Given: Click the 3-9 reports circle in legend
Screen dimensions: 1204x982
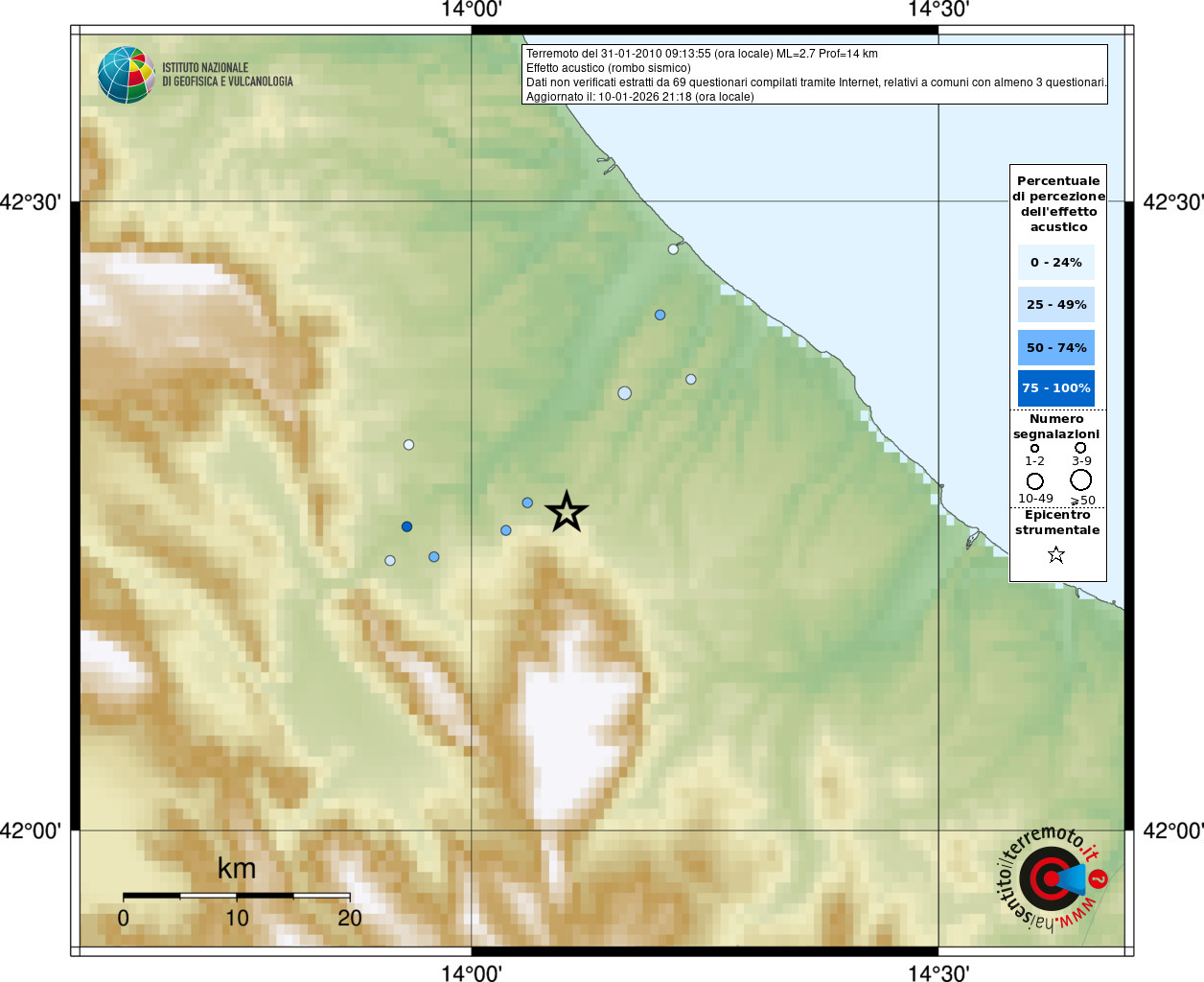Looking at the screenshot, I should [x=1080, y=448].
